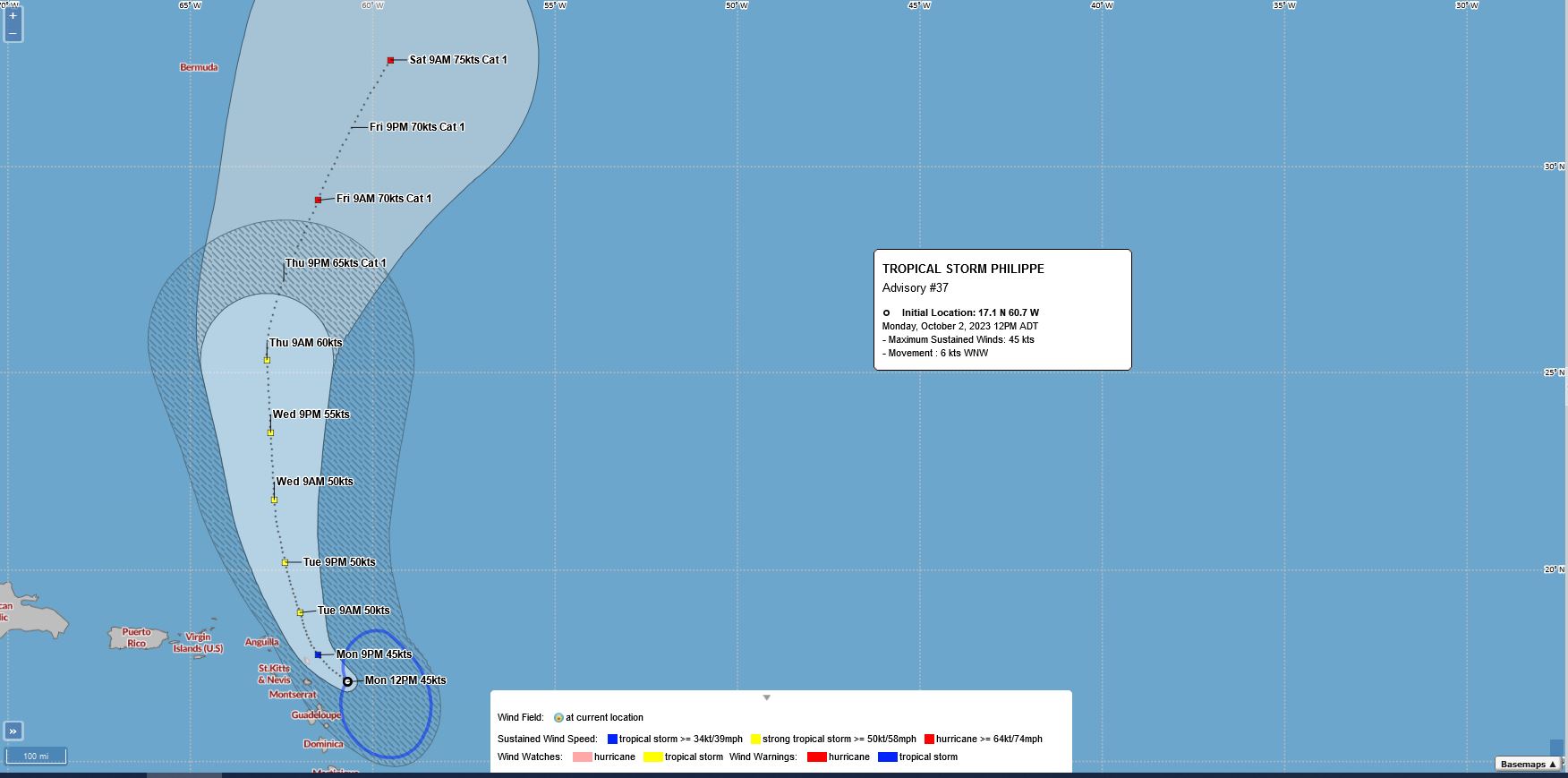The height and width of the screenshot is (778, 1568).
Task: Click the Bermuda map label
Action: coord(199,68)
